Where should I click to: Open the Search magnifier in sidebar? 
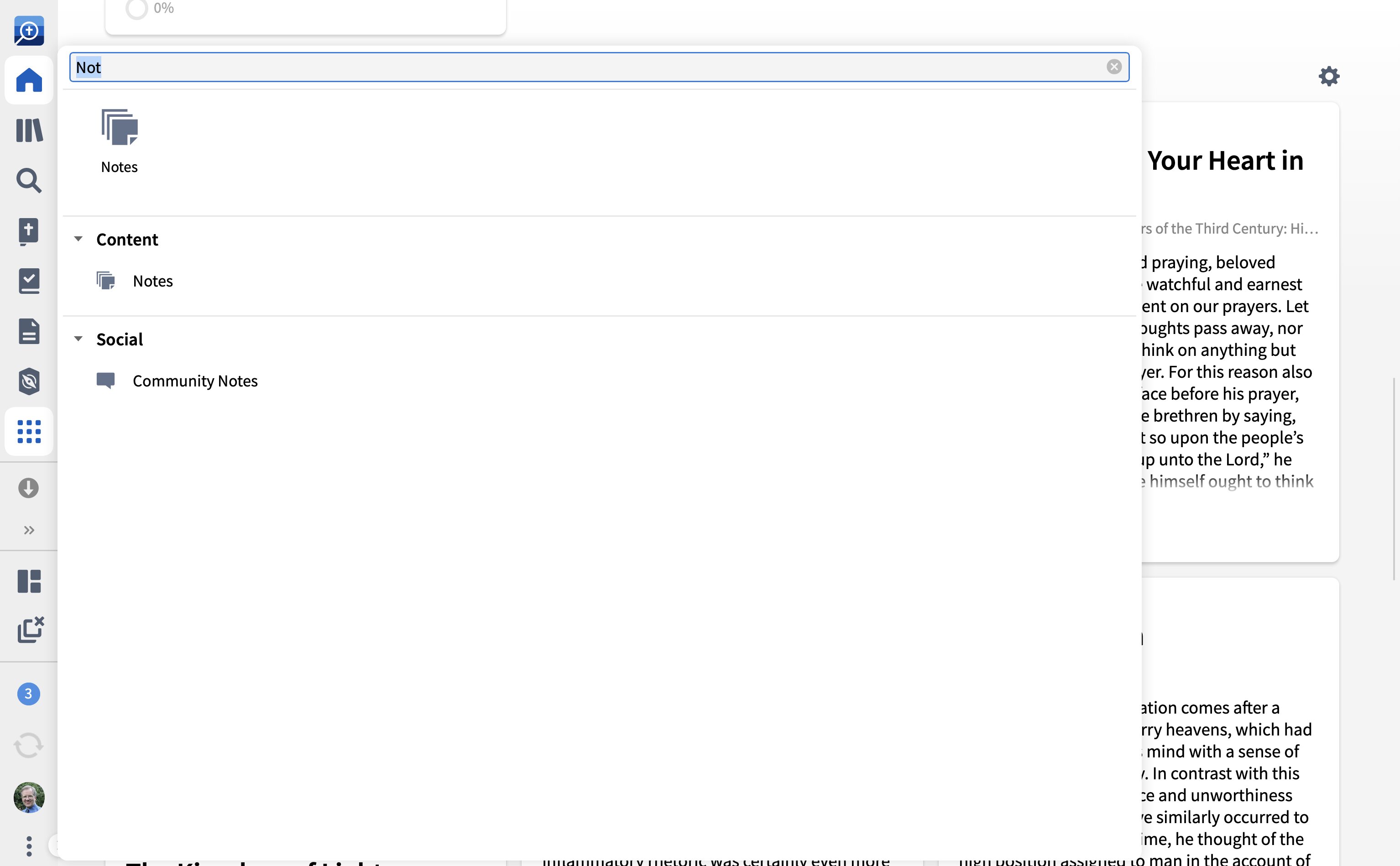click(29, 180)
